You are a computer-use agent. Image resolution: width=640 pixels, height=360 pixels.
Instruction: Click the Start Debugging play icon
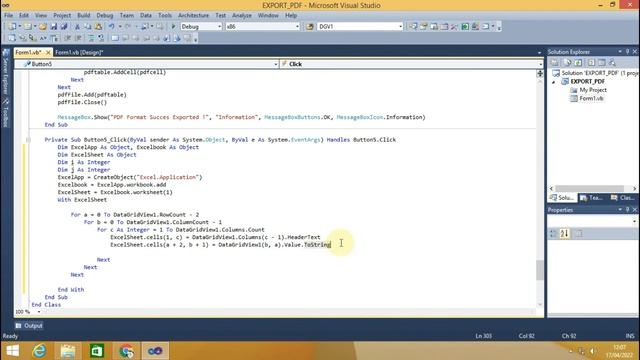(173, 27)
